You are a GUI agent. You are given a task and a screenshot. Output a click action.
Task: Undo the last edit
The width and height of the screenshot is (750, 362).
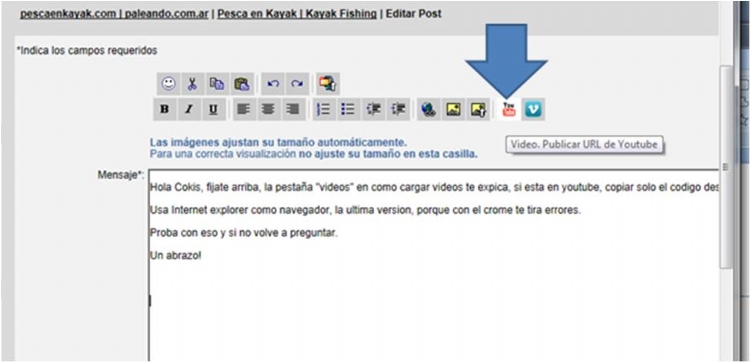[273, 84]
